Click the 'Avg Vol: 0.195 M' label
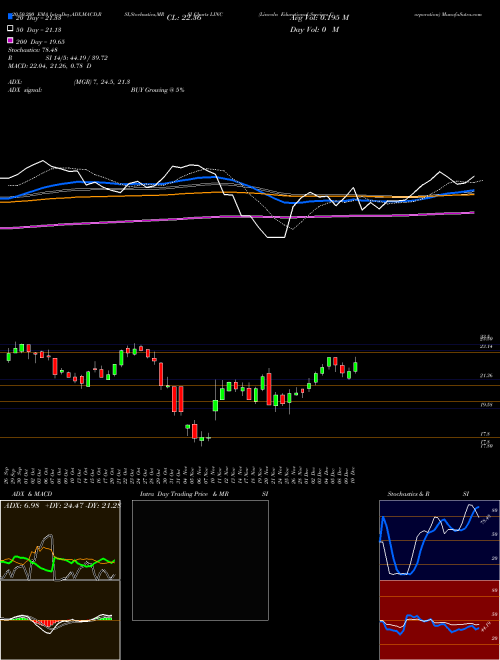The width and height of the screenshot is (500, 660). point(319,18)
